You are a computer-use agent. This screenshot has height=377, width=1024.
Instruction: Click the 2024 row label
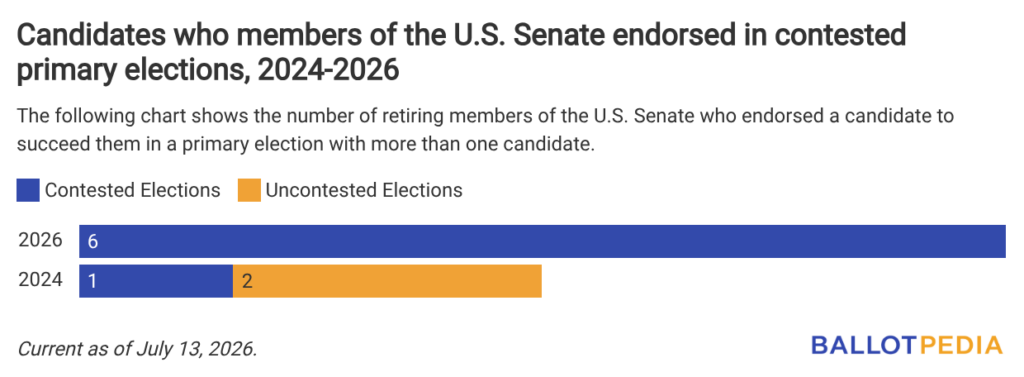pos(40,280)
